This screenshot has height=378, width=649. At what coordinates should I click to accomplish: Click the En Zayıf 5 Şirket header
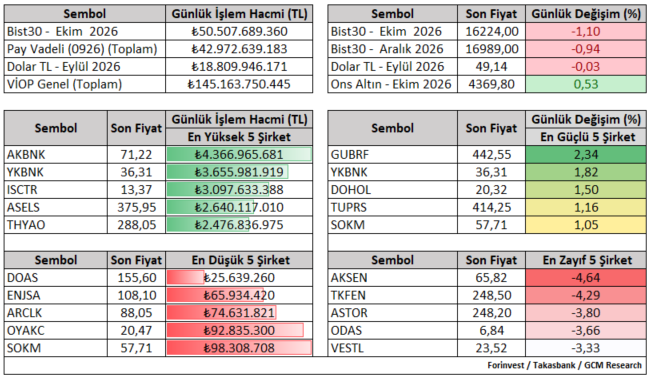(x=586, y=260)
